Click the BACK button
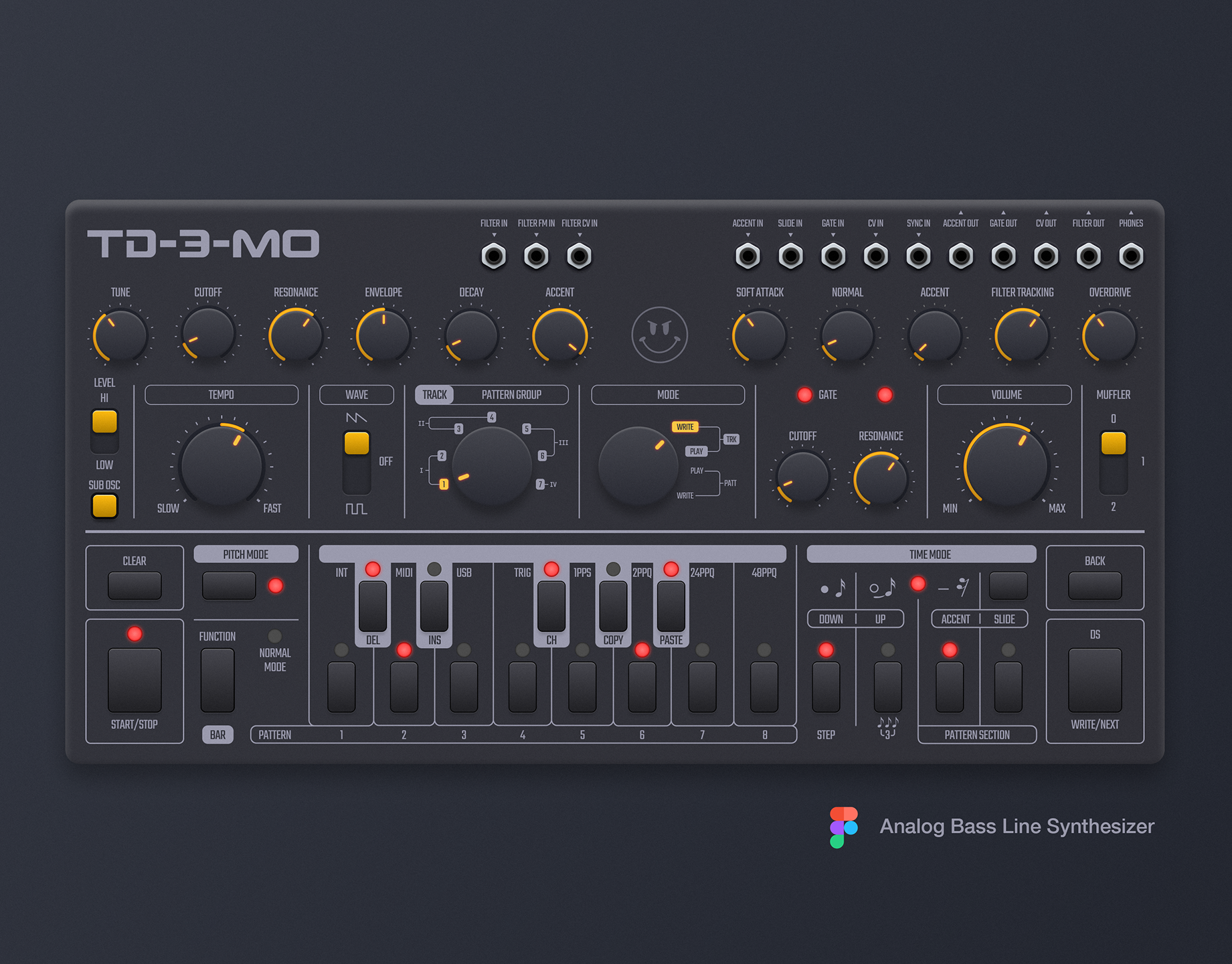The height and width of the screenshot is (964, 1232). pos(1095,586)
